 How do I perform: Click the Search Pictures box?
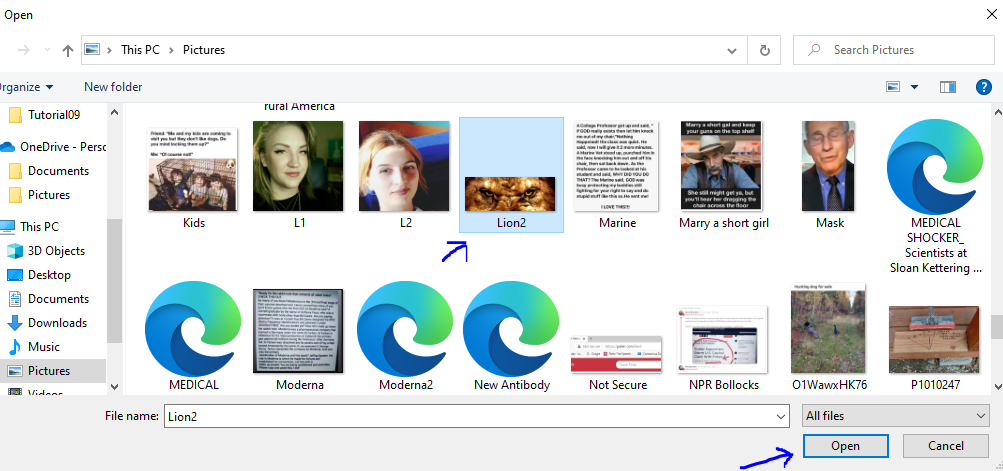pyautogui.click(x=892, y=50)
